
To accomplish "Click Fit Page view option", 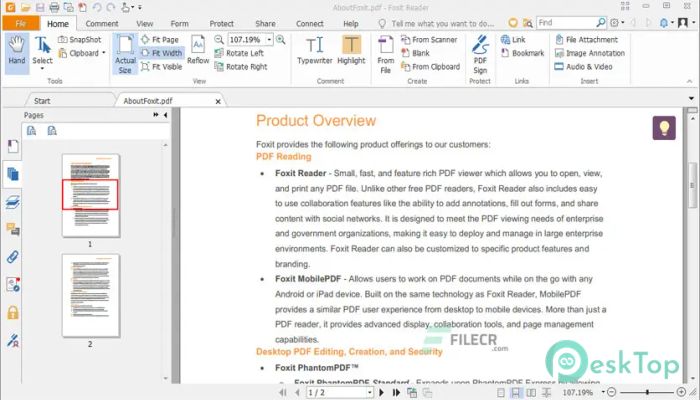I will [160, 40].
